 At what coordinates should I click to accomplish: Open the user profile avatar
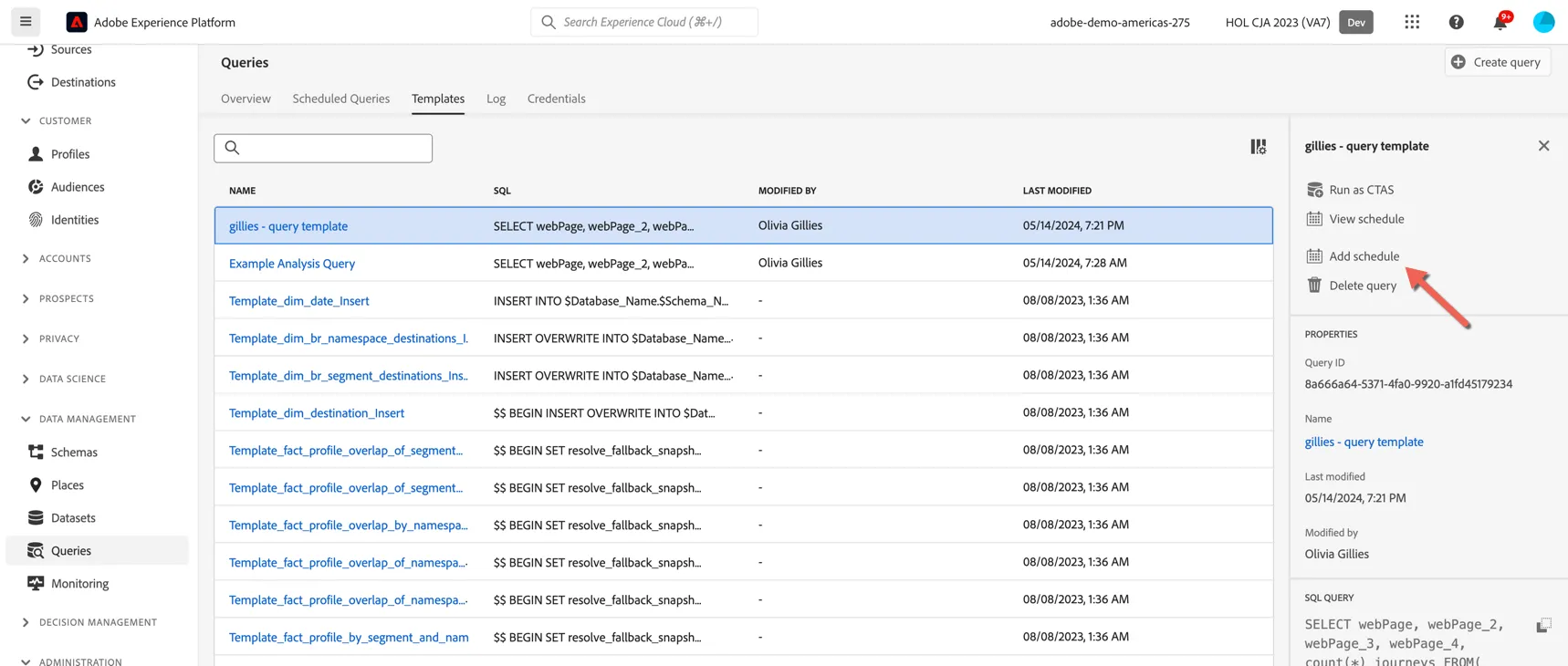click(1543, 22)
